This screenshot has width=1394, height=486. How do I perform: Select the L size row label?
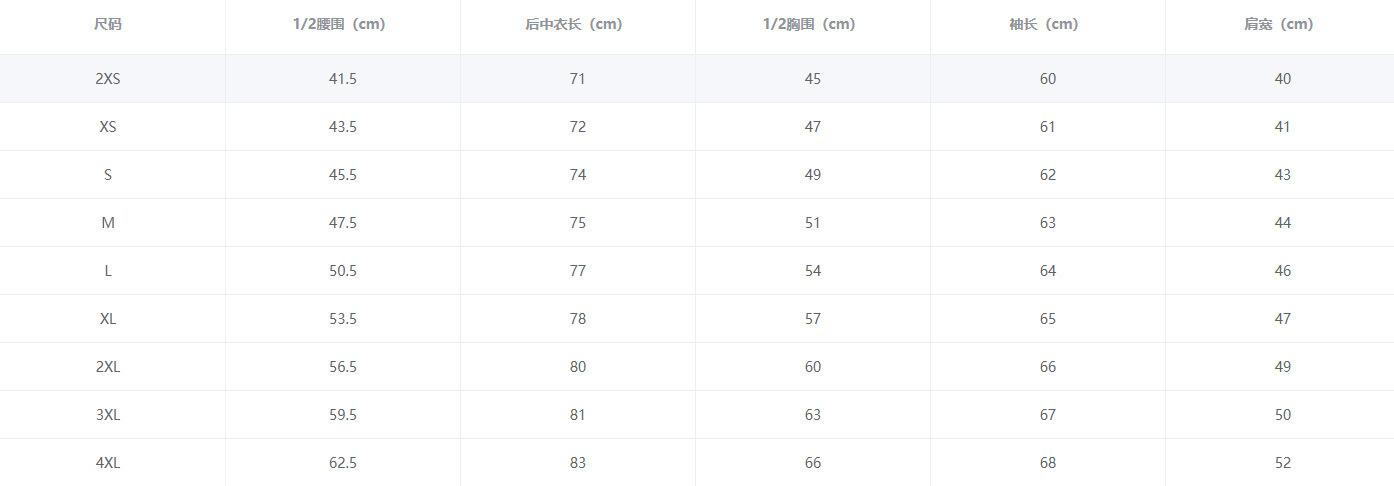click(x=108, y=271)
